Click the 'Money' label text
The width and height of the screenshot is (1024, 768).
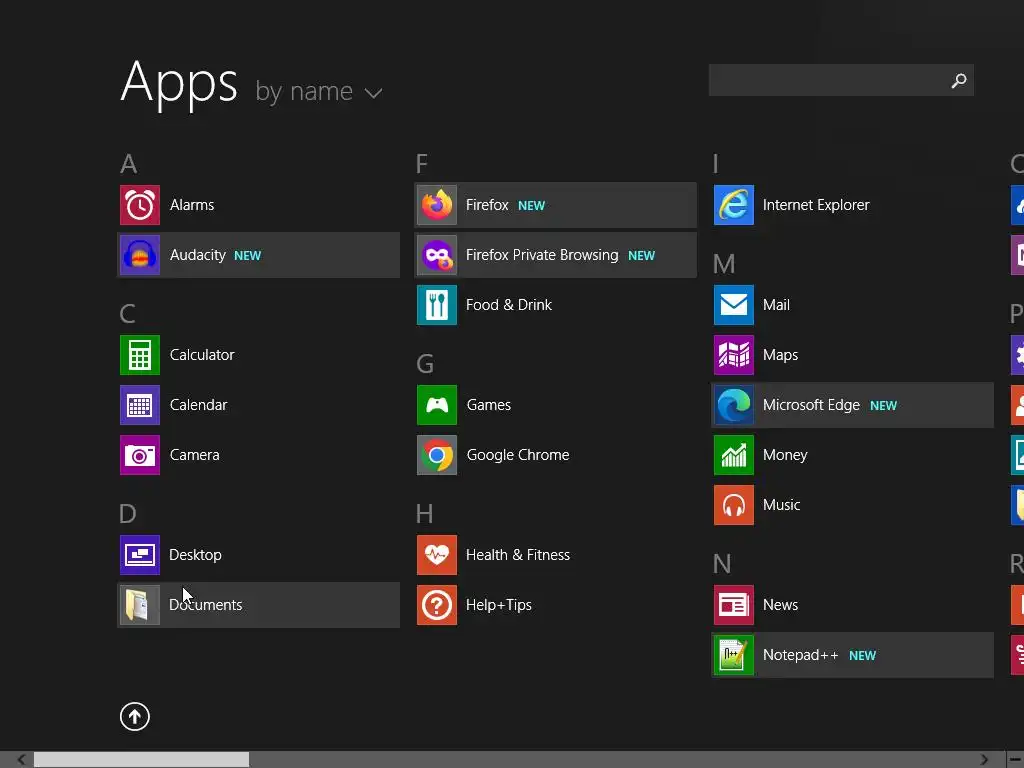pyautogui.click(x=785, y=455)
